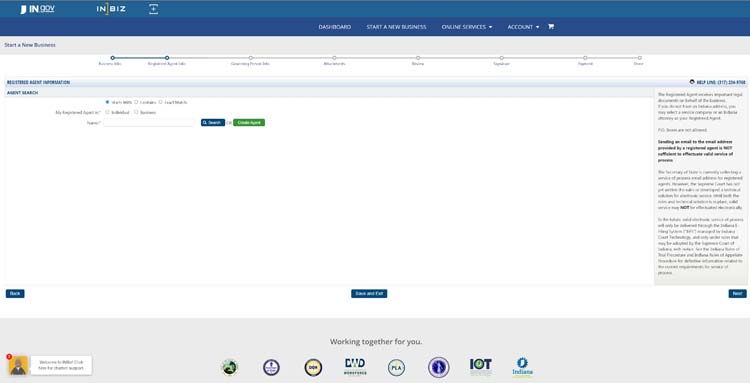This screenshot has width=750, height=383.
Task: Click the Registered Agent Info progress step
Action: click(x=167, y=58)
